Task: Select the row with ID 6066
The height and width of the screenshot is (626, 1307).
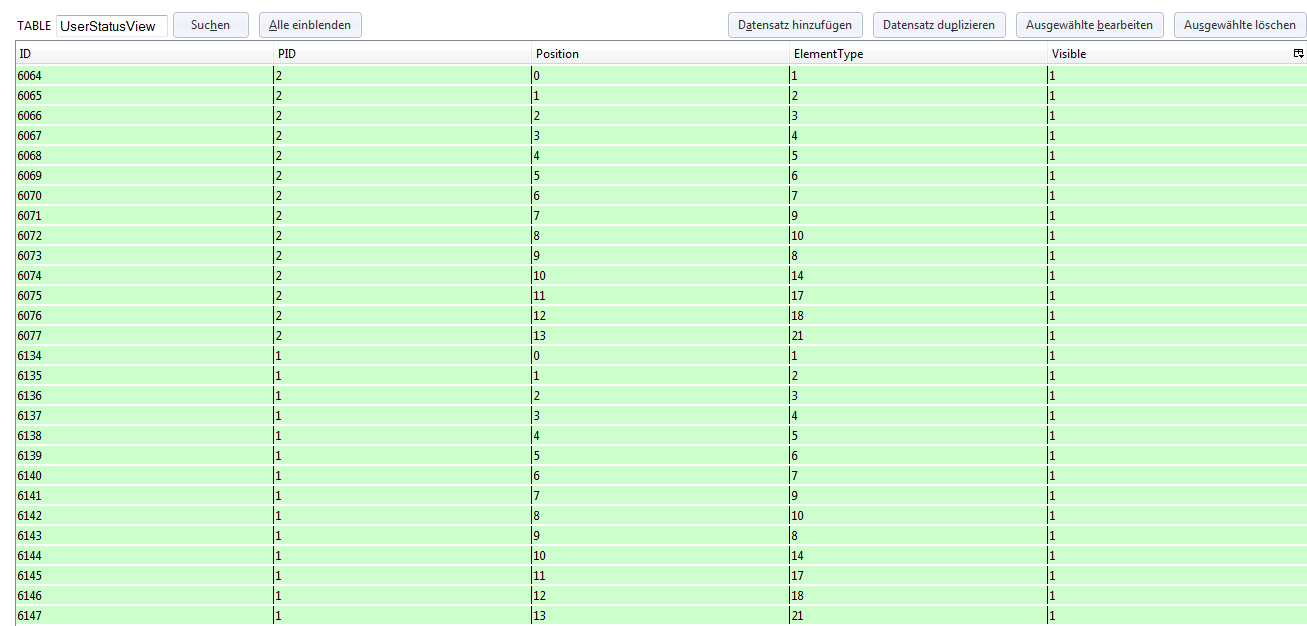Action: coord(661,116)
